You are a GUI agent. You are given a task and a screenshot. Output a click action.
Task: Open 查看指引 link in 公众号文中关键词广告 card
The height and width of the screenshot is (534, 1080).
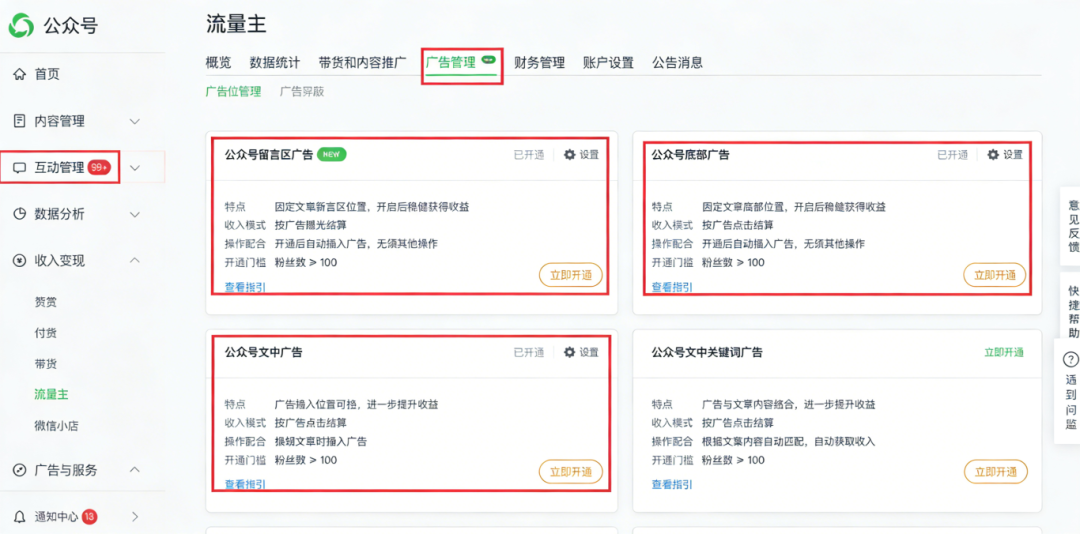coord(672,484)
